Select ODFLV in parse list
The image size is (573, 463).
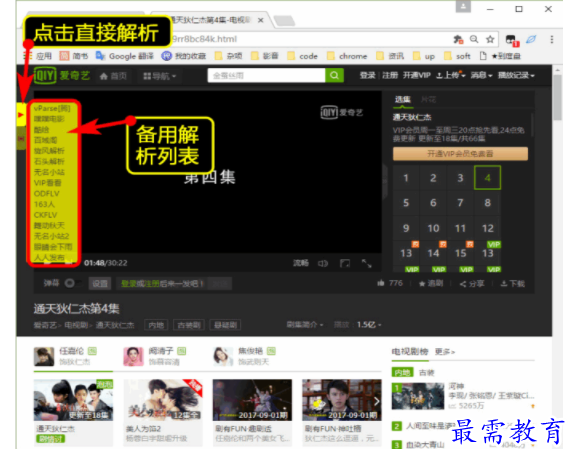[46, 193]
